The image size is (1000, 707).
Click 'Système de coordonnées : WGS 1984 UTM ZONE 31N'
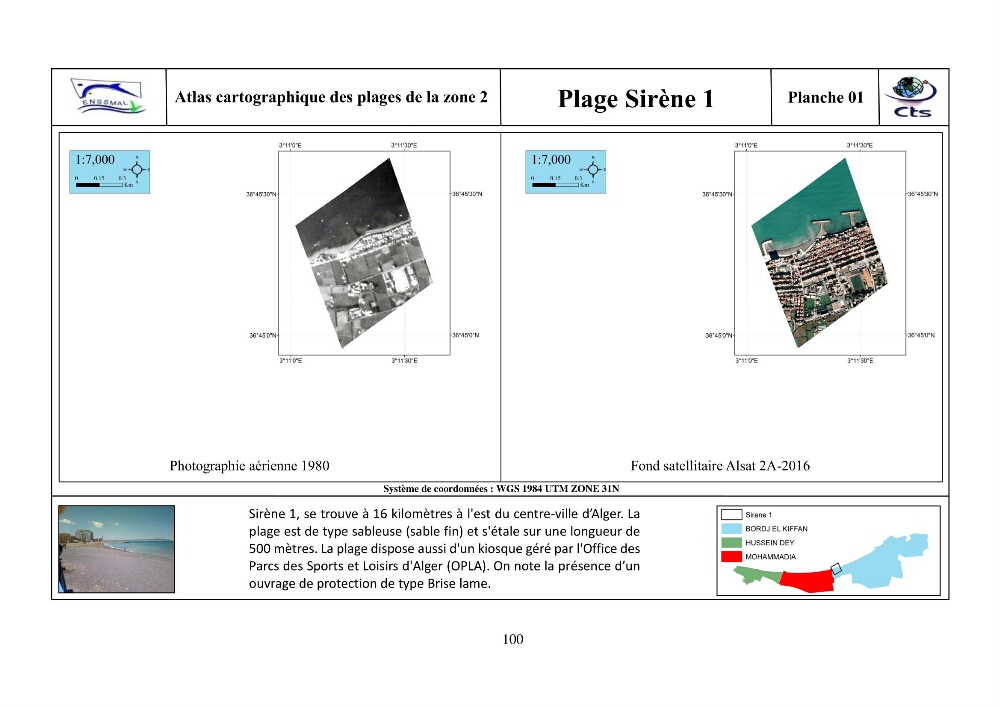click(501, 489)
